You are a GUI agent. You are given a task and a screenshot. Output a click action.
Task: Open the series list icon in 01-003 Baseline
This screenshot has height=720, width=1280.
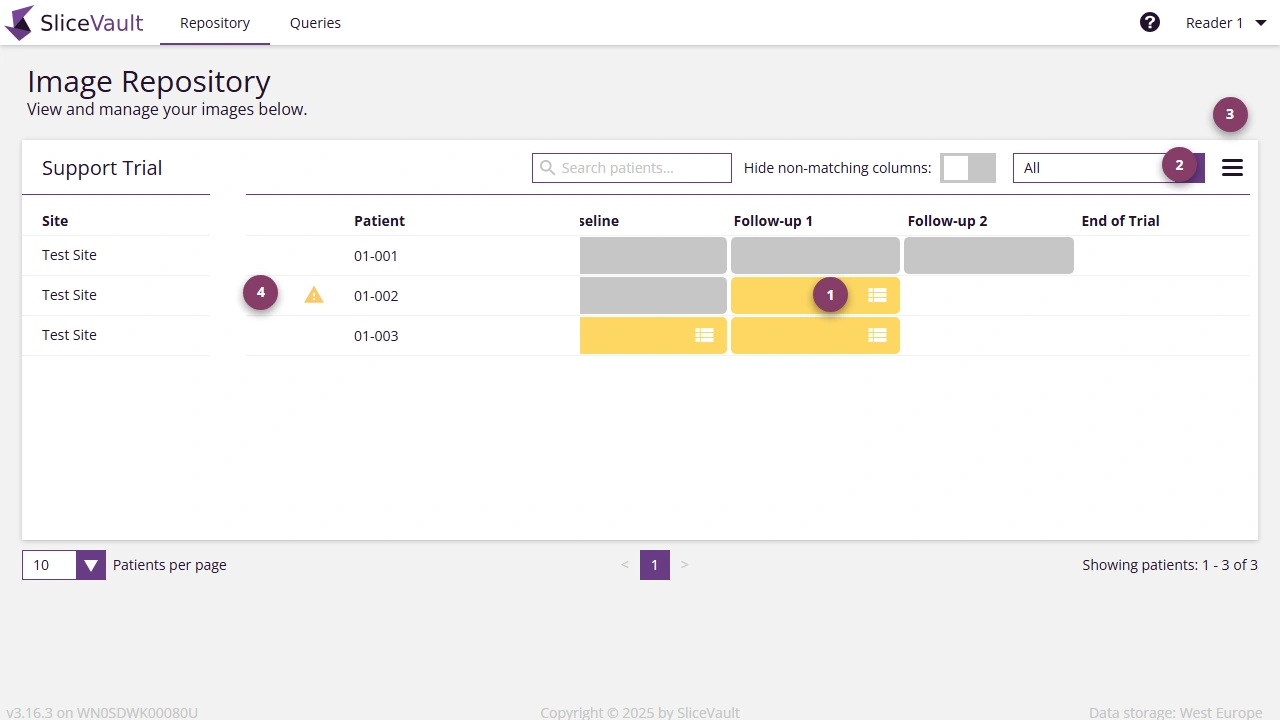(x=705, y=335)
